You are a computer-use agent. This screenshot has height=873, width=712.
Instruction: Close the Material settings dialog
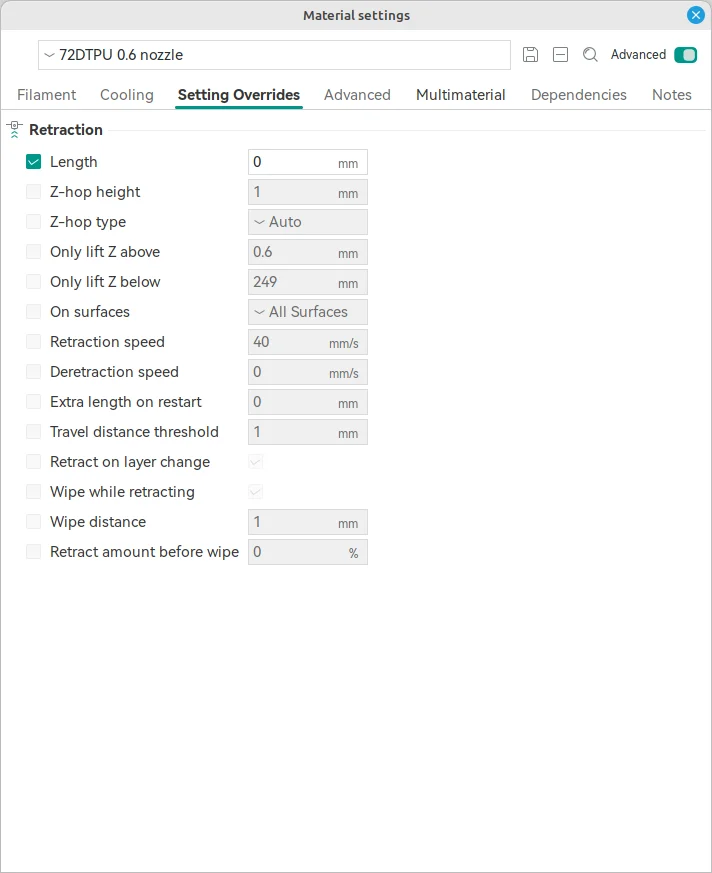click(695, 15)
